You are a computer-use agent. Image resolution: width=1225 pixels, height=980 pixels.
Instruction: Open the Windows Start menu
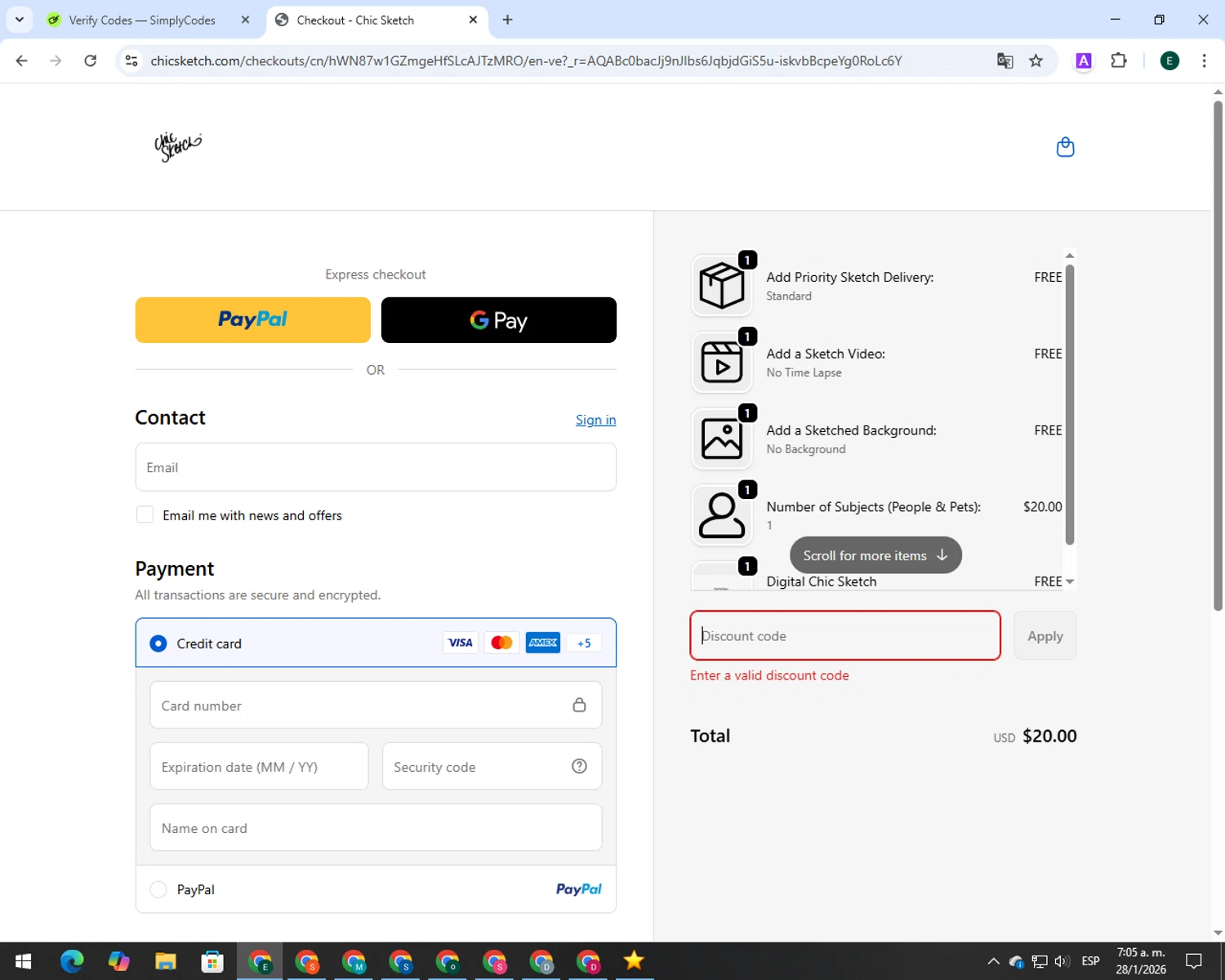tap(23, 961)
